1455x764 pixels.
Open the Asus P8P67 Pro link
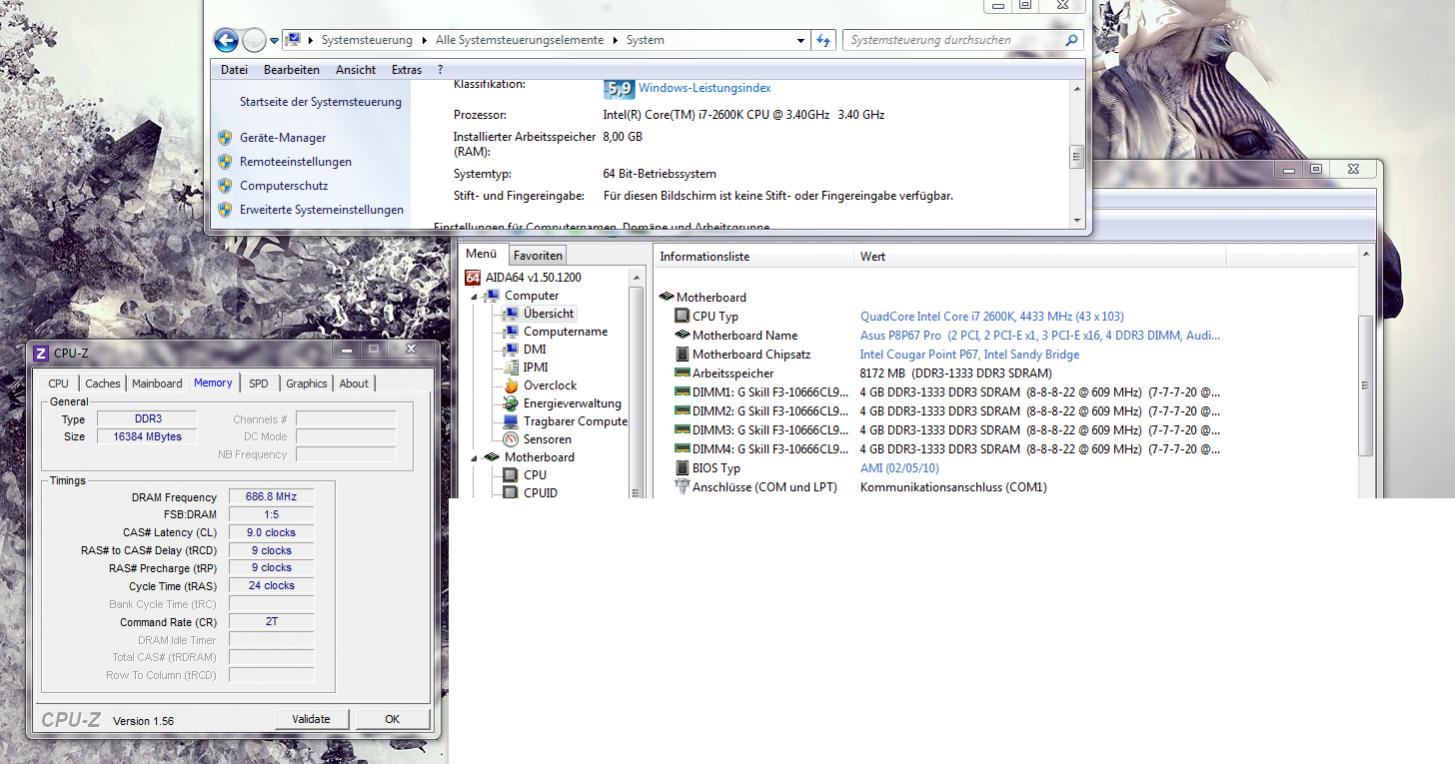coord(1040,335)
